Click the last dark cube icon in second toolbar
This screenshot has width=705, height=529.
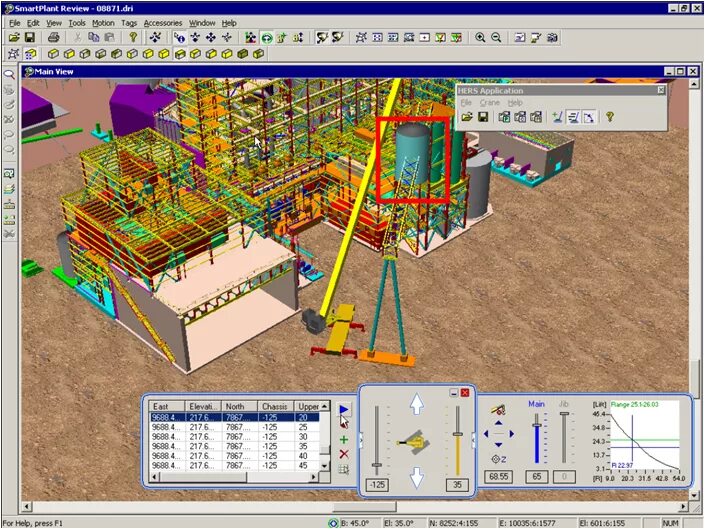[x=258, y=54]
